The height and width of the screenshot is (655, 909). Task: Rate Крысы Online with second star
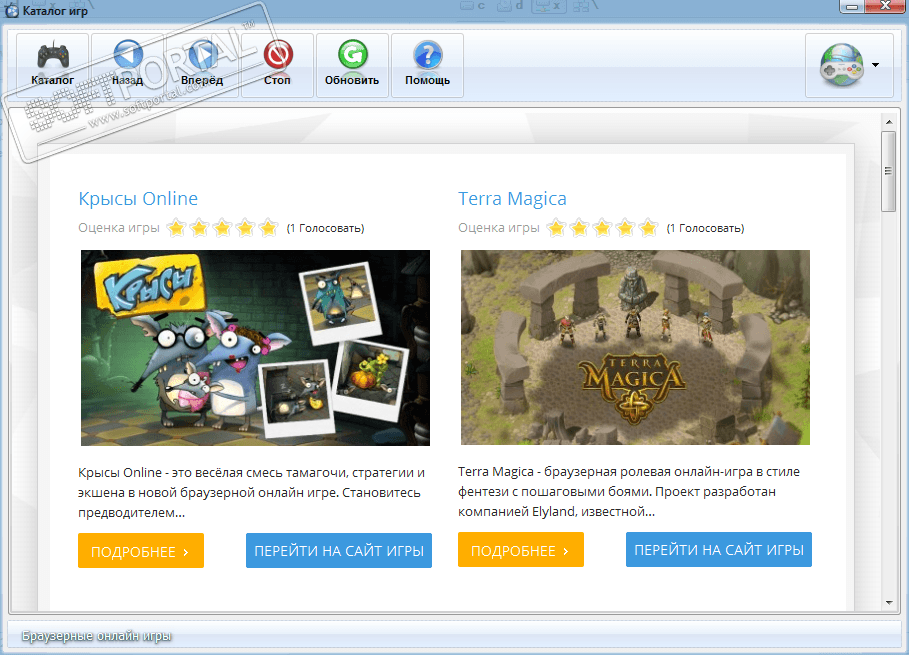(199, 228)
